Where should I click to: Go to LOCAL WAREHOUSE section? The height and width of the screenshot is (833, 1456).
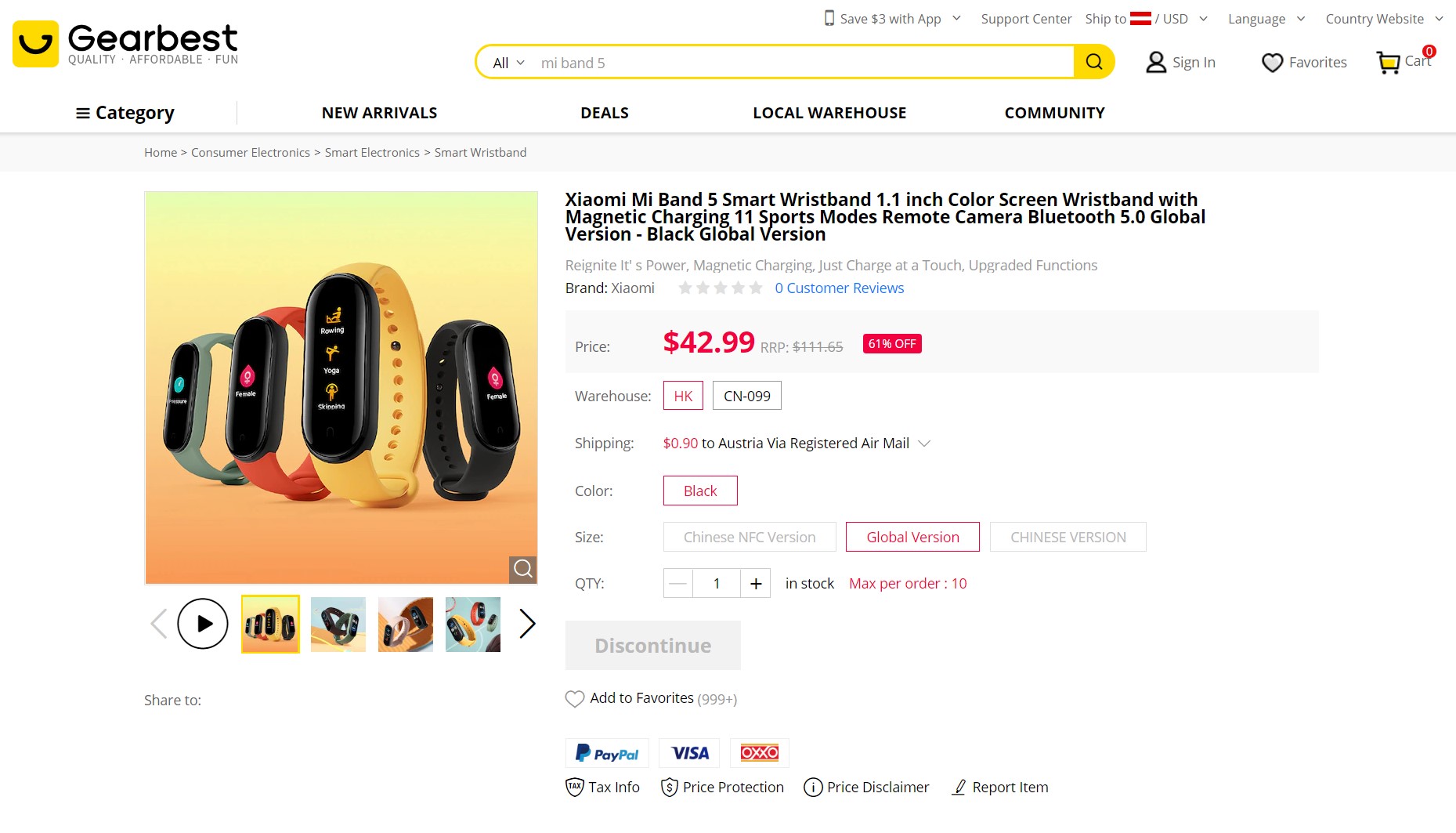point(829,113)
